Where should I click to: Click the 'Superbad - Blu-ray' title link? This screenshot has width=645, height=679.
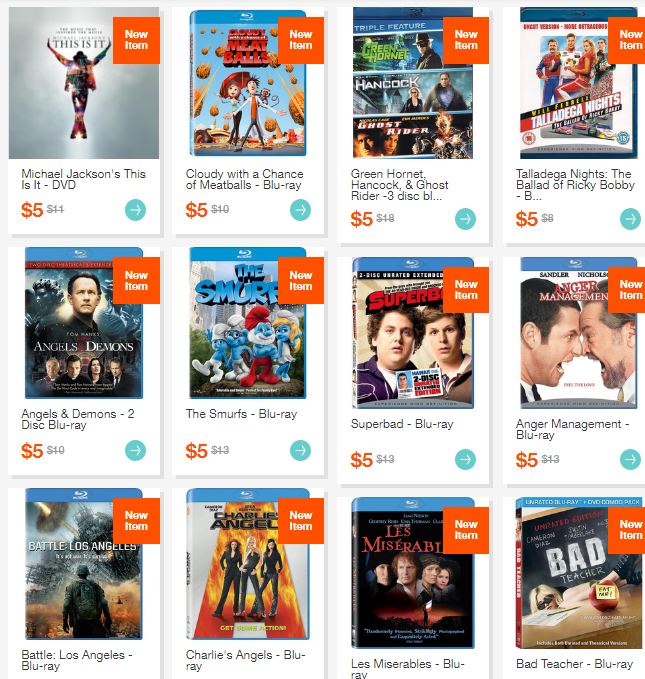point(402,424)
